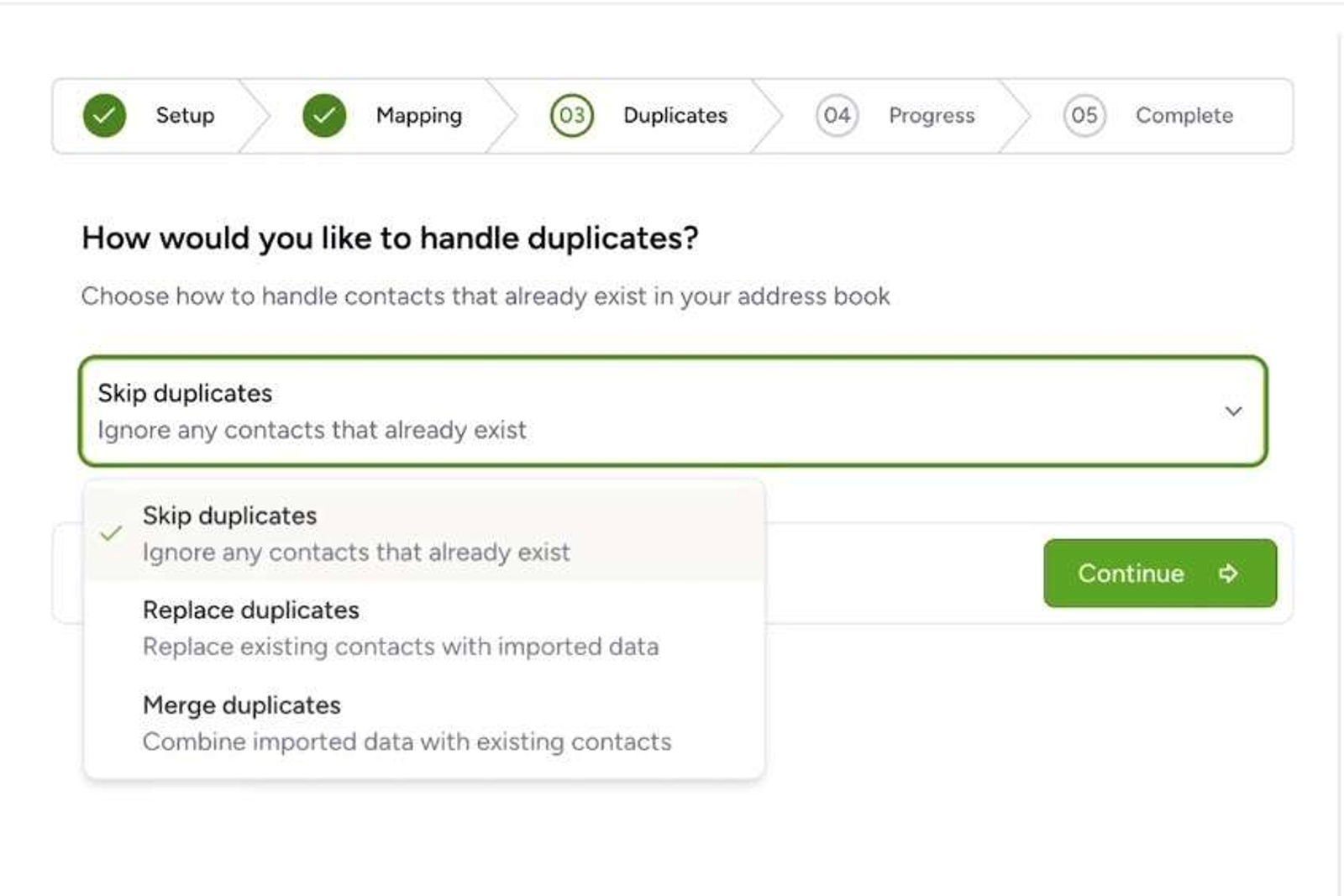The image size is (1344, 896).
Task: Click the Setup step green checkmark icon
Action: click(x=104, y=115)
